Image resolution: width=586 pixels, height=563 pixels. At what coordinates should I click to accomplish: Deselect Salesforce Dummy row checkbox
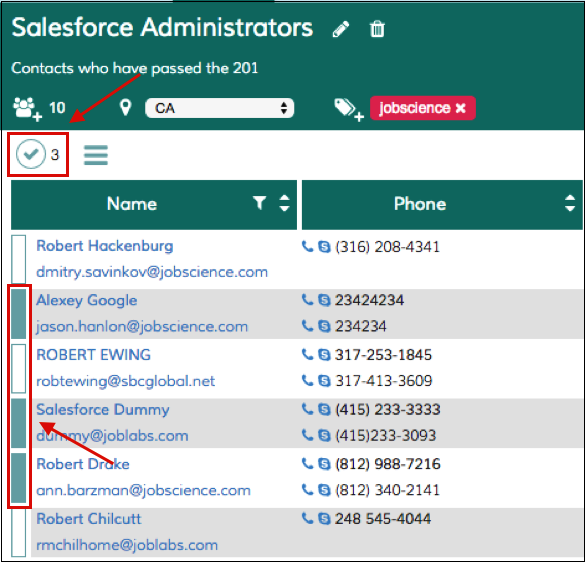coord(19,423)
